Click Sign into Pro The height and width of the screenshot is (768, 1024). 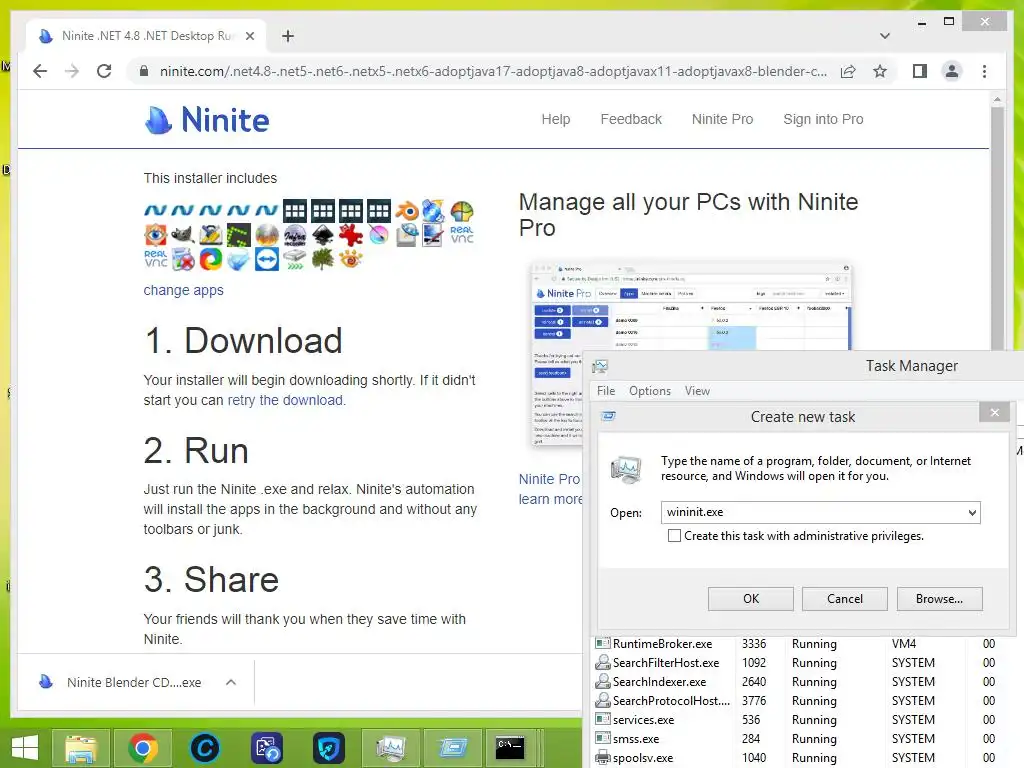(823, 119)
